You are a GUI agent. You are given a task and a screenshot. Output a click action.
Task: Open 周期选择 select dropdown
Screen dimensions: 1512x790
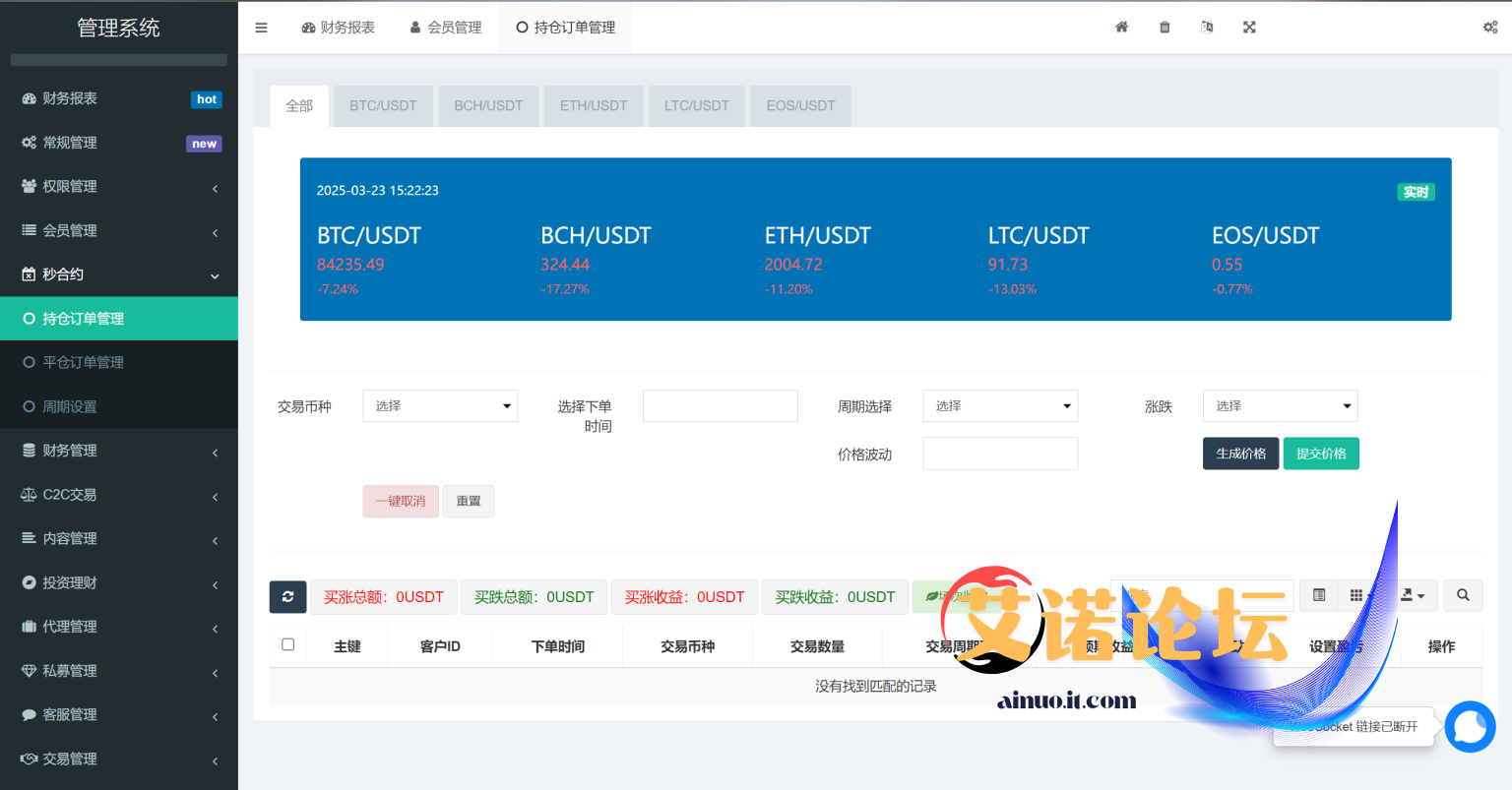coord(1000,406)
